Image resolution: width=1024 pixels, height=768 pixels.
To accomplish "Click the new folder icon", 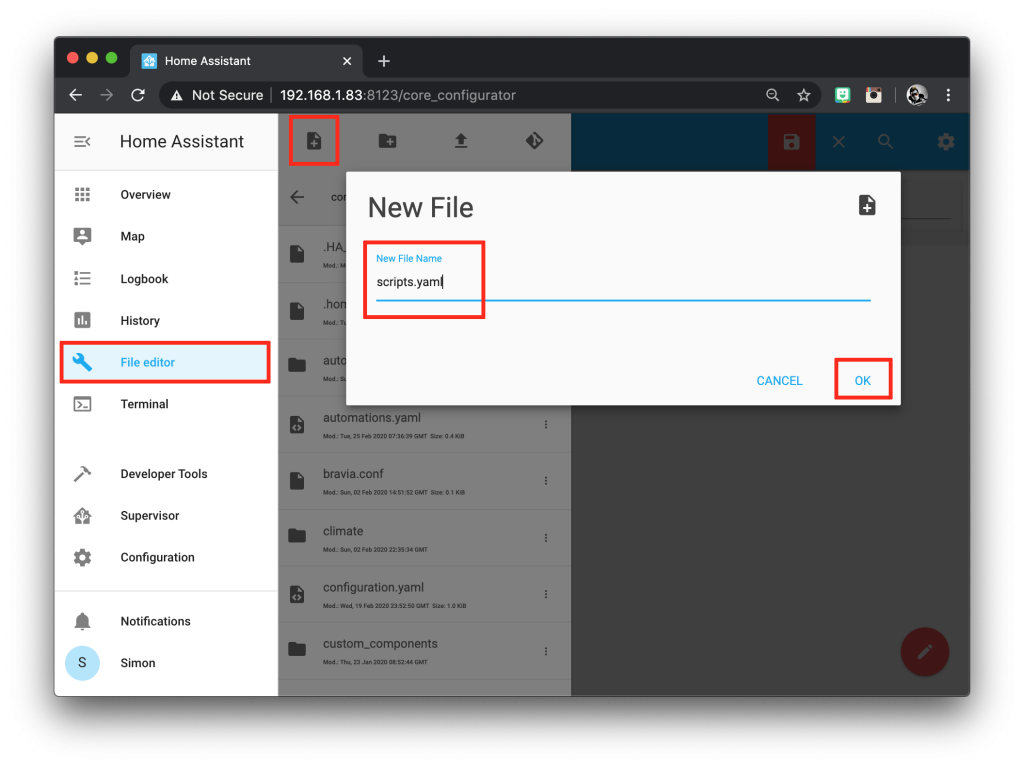I will click(387, 140).
